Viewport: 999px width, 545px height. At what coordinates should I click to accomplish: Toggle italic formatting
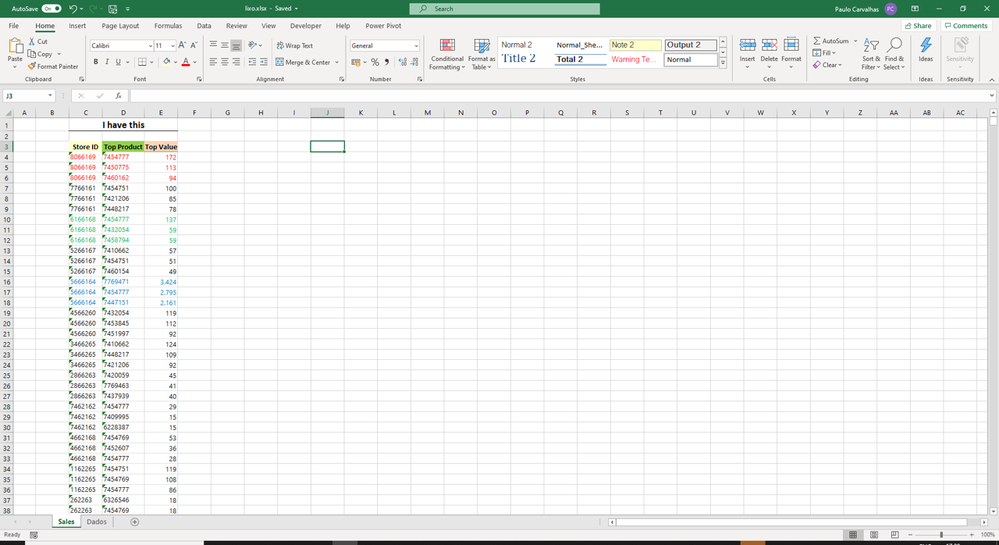click(x=106, y=62)
